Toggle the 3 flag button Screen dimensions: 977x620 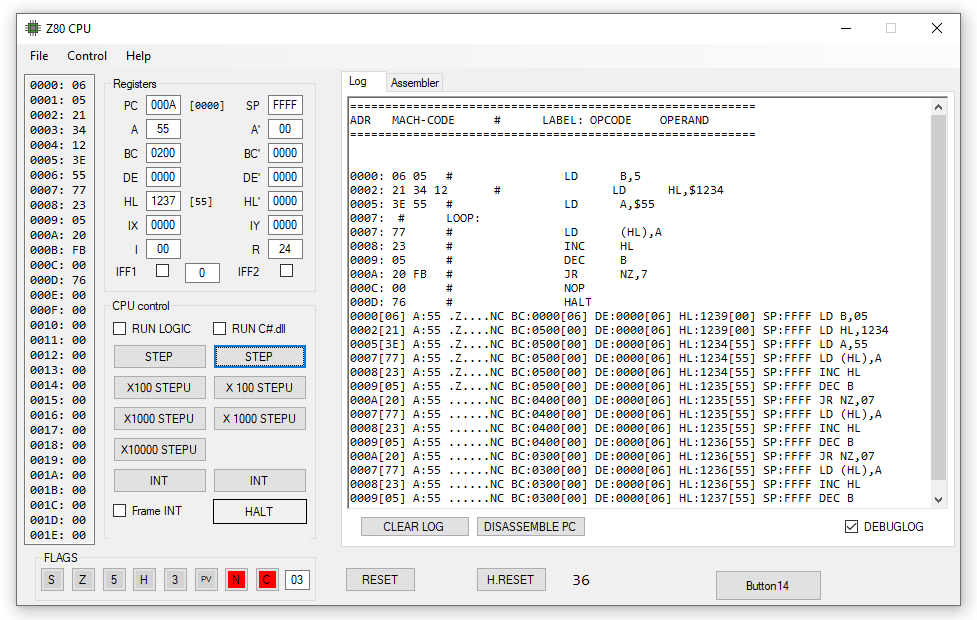[x=174, y=579]
